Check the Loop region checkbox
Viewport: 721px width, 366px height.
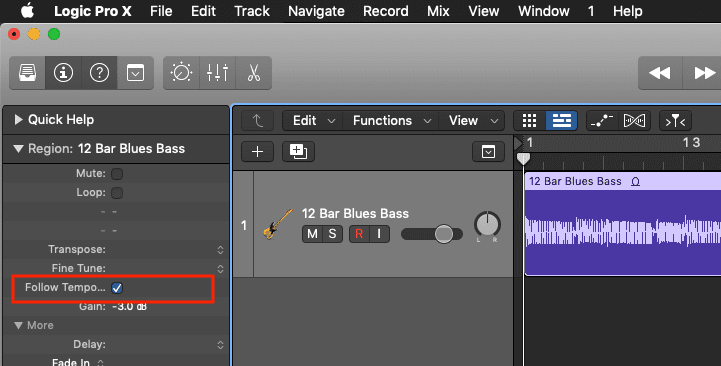117,193
